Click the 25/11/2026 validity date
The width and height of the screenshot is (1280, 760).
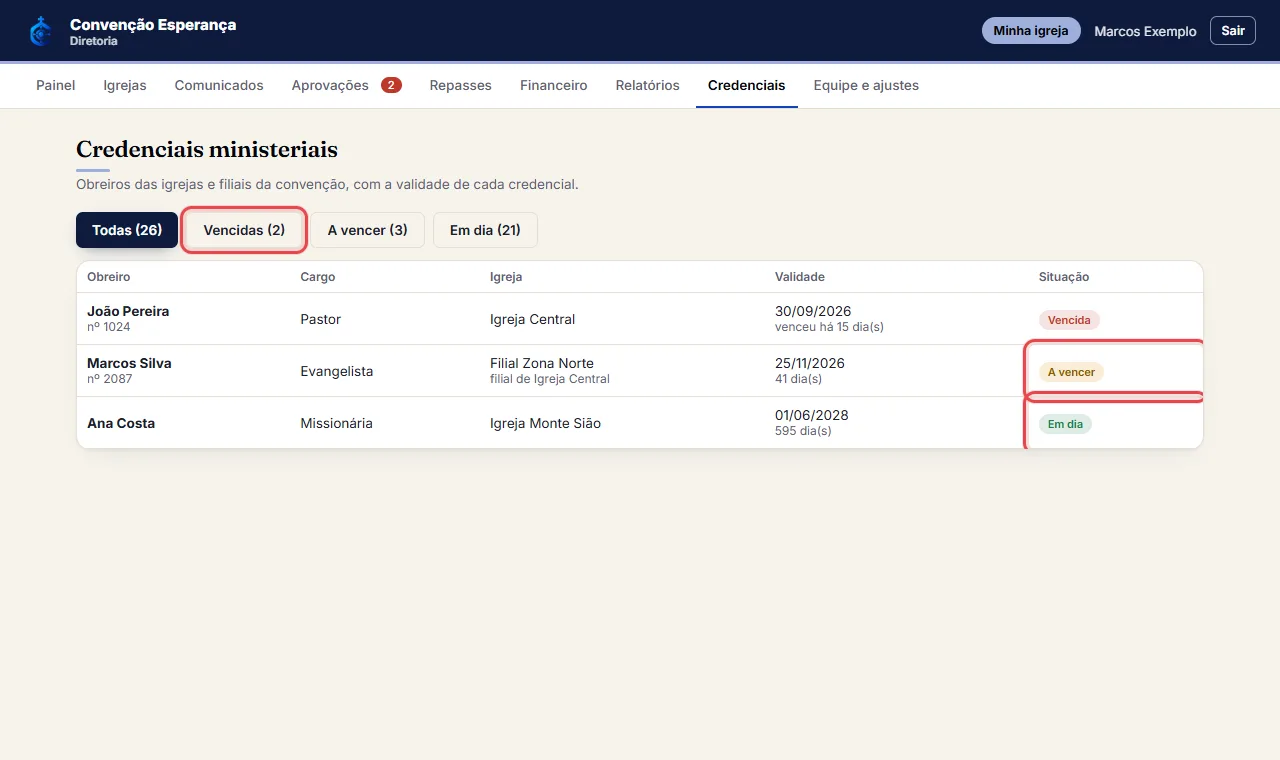810,363
